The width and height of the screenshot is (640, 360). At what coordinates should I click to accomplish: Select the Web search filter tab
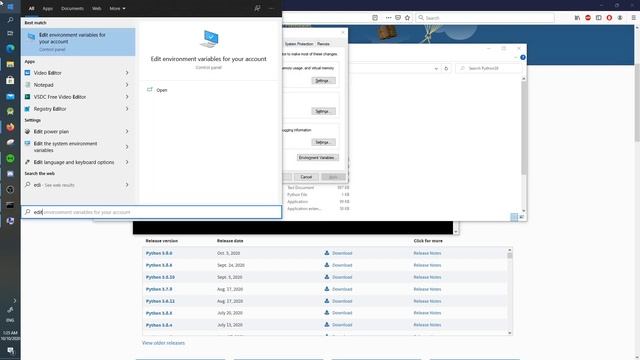pyautogui.click(x=97, y=8)
